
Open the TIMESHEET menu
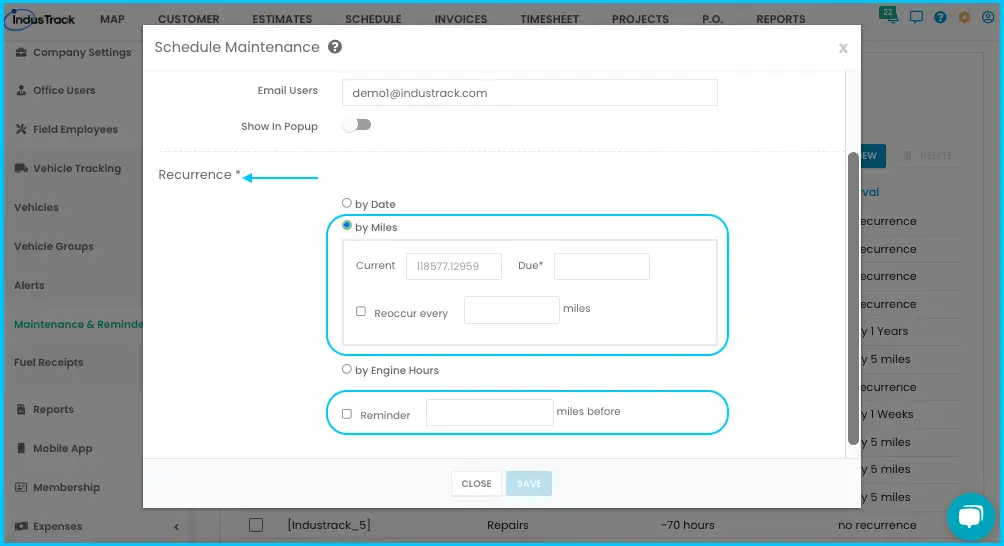click(549, 19)
